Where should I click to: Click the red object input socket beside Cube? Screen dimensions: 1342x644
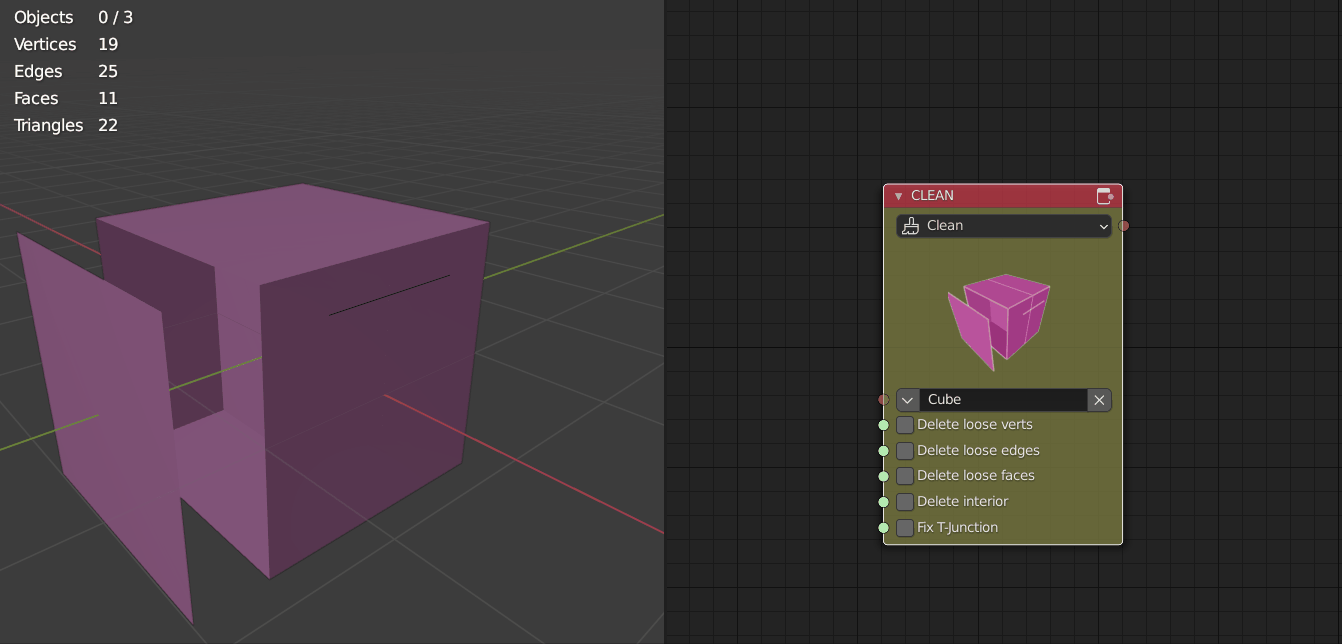point(883,400)
